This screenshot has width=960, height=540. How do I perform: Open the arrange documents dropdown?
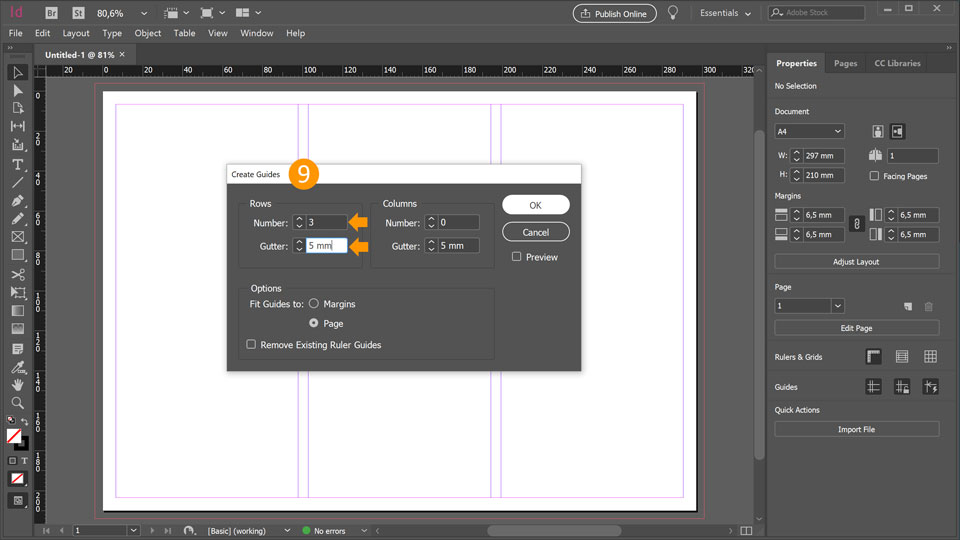249,13
